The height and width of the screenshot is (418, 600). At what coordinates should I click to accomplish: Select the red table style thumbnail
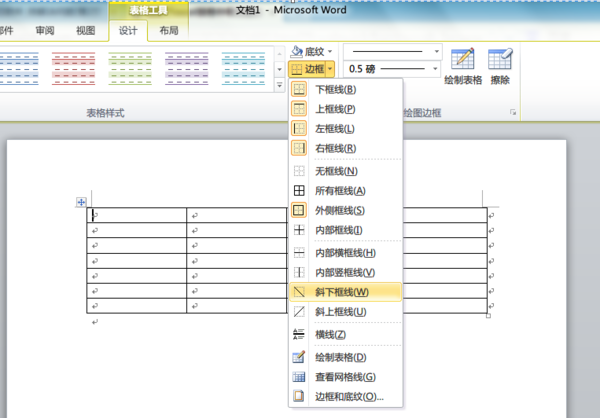tap(73, 69)
